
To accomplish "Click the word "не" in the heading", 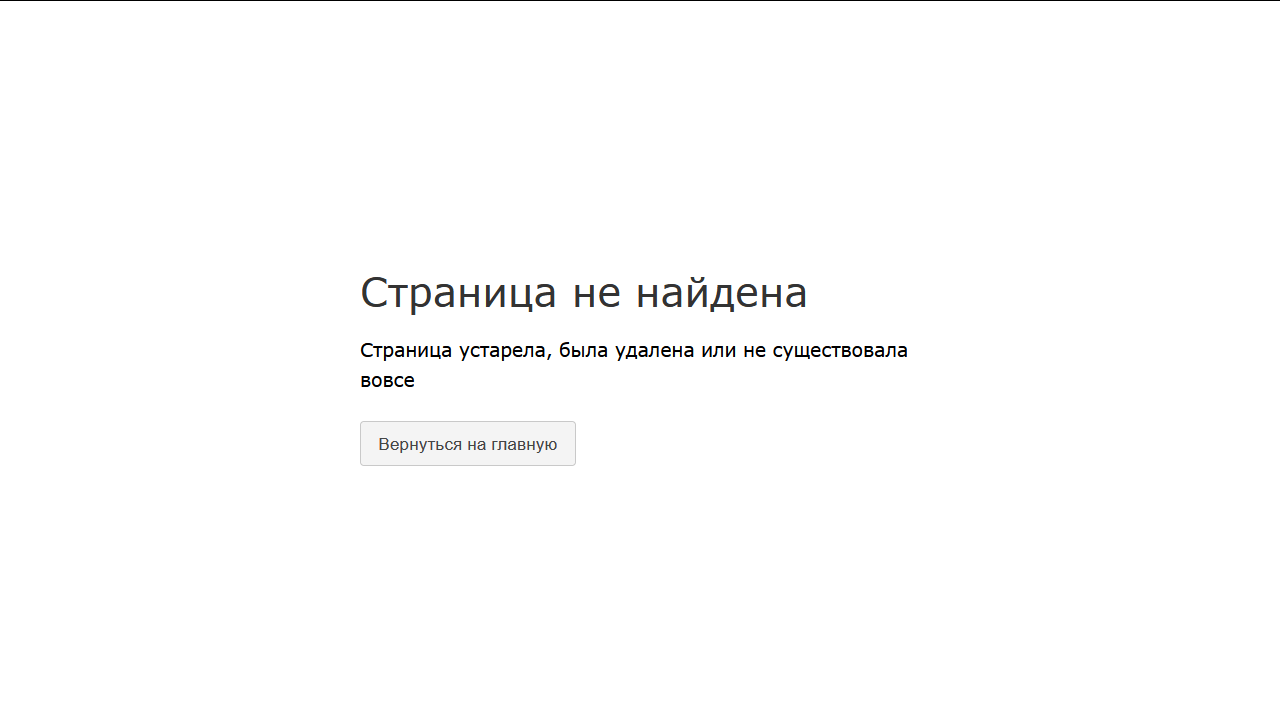I will 596,293.
